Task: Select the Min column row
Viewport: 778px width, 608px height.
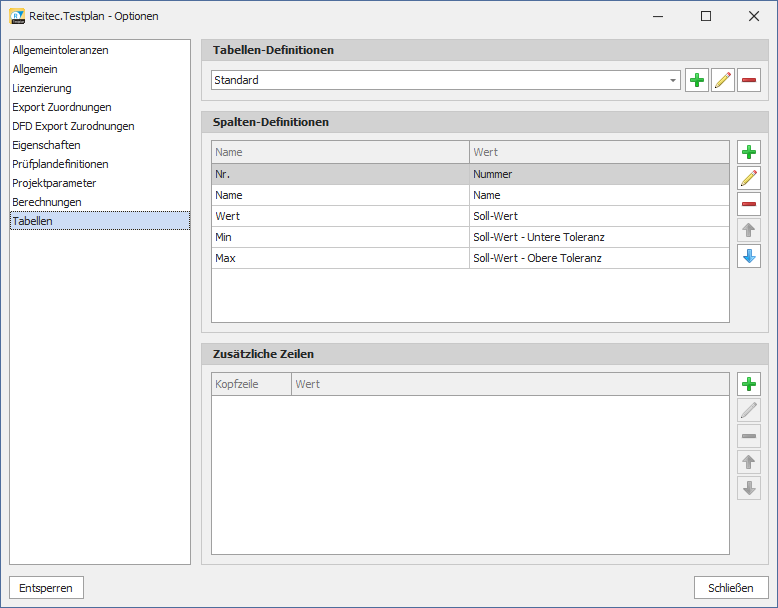Action: tap(340, 237)
